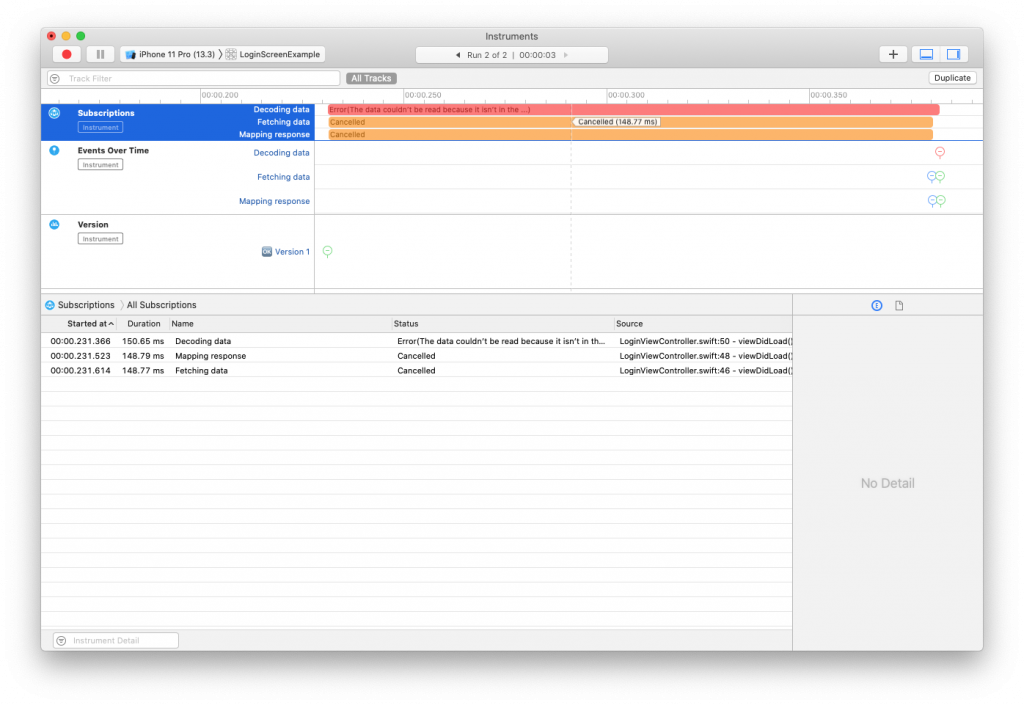Select the Fetching data Cancelled timeline bar
Image resolution: width=1024 pixels, height=705 pixels.
(630, 122)
